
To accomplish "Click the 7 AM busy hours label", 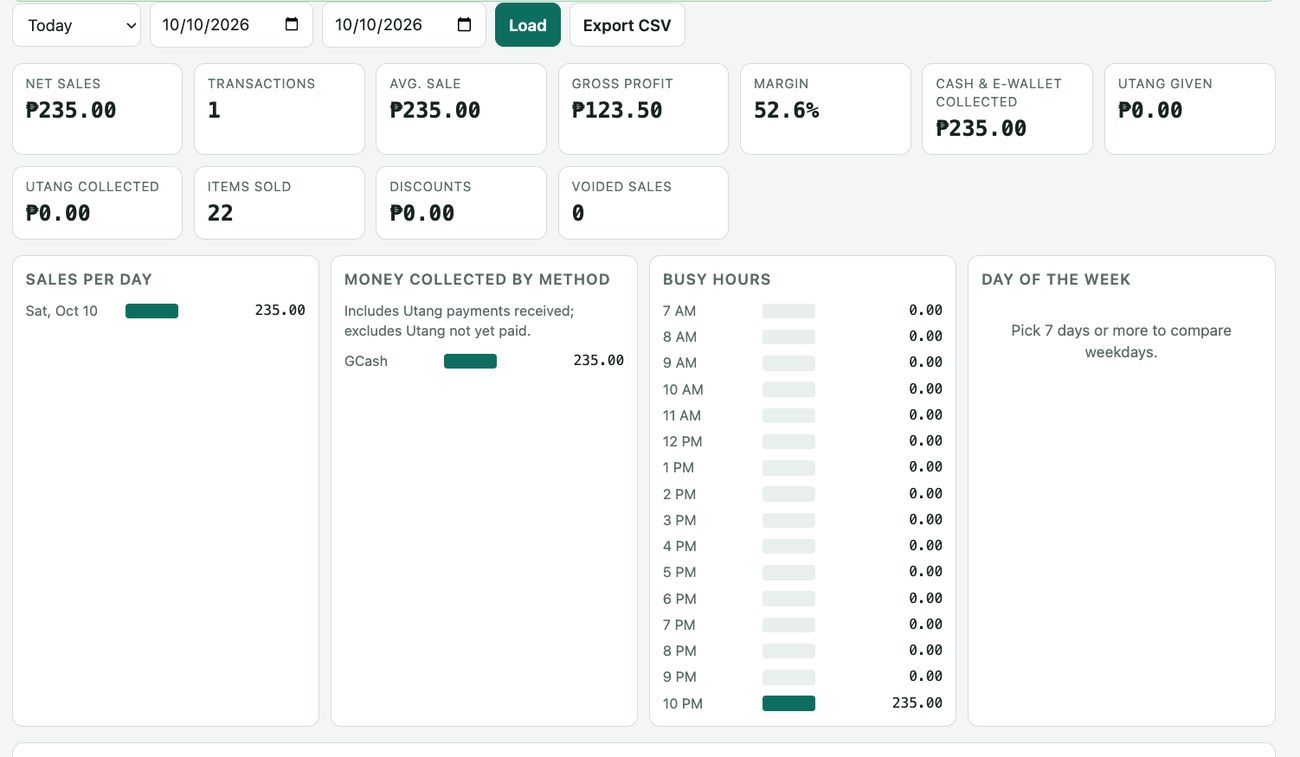I will pos(680,311).
